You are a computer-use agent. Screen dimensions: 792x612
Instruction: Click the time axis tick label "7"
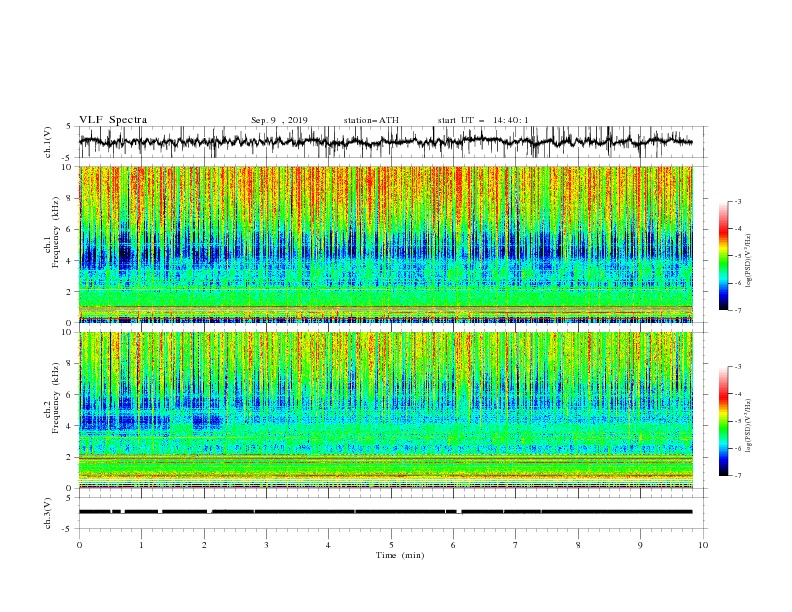coord(516,545)
